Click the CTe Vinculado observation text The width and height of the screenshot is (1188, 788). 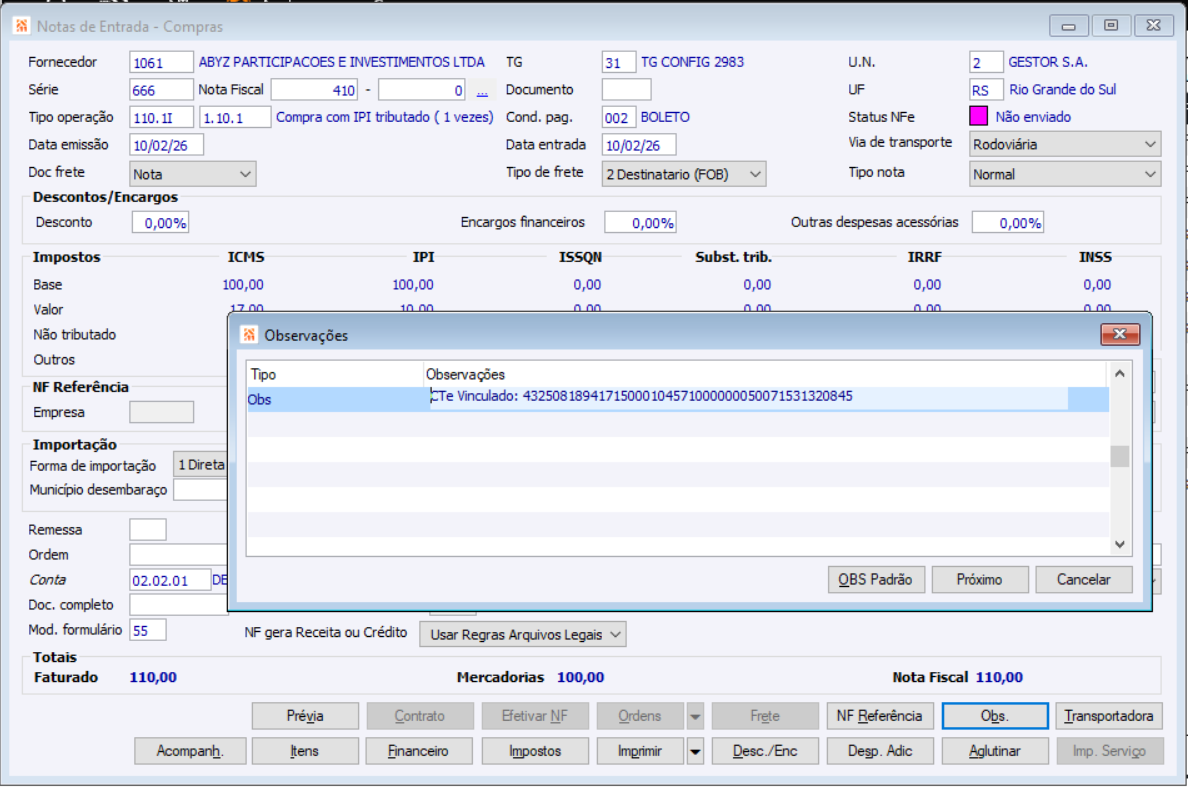tap(641, 396)
